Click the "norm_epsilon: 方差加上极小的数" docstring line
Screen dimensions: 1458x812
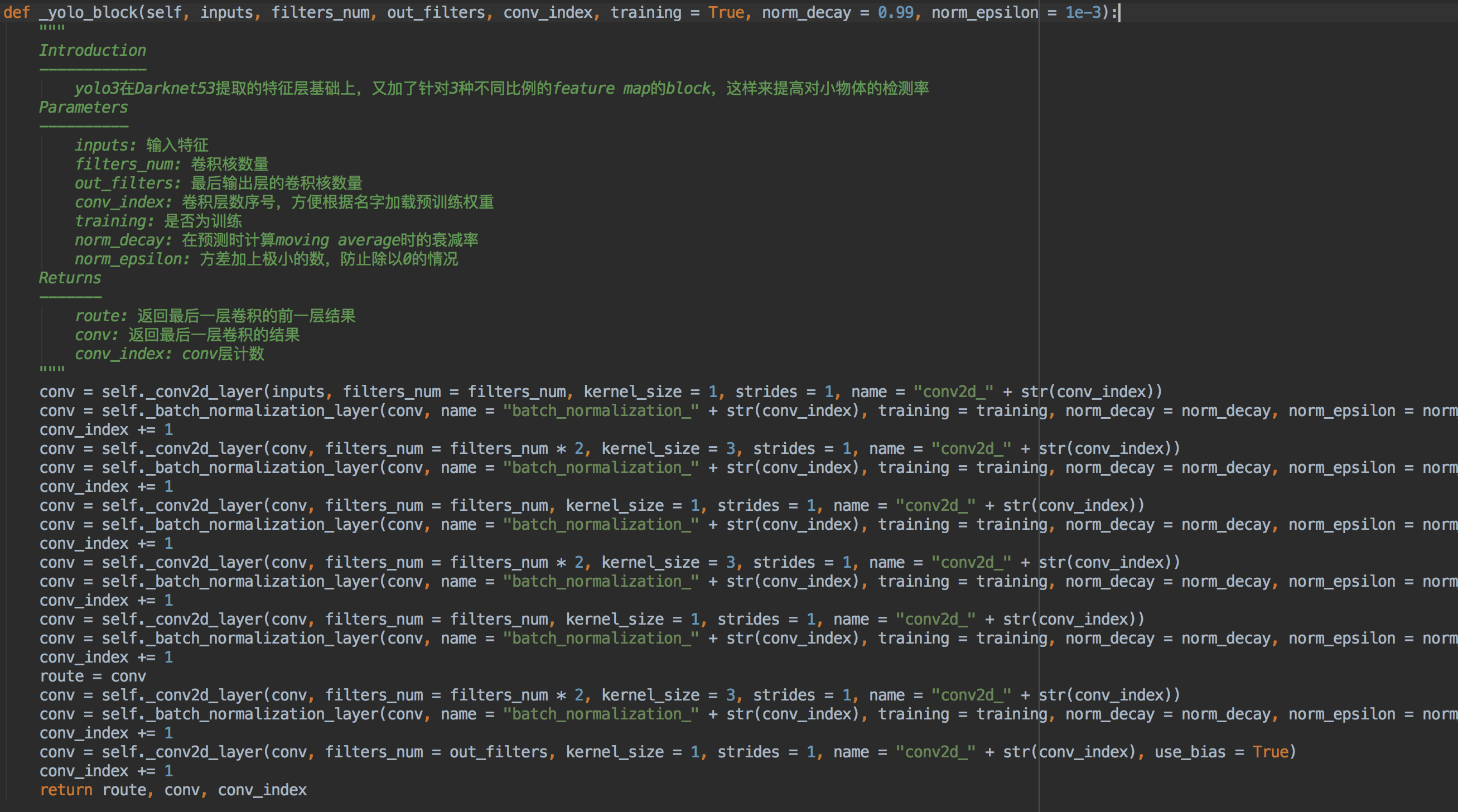pyautogui.click(x=266, y=259)
